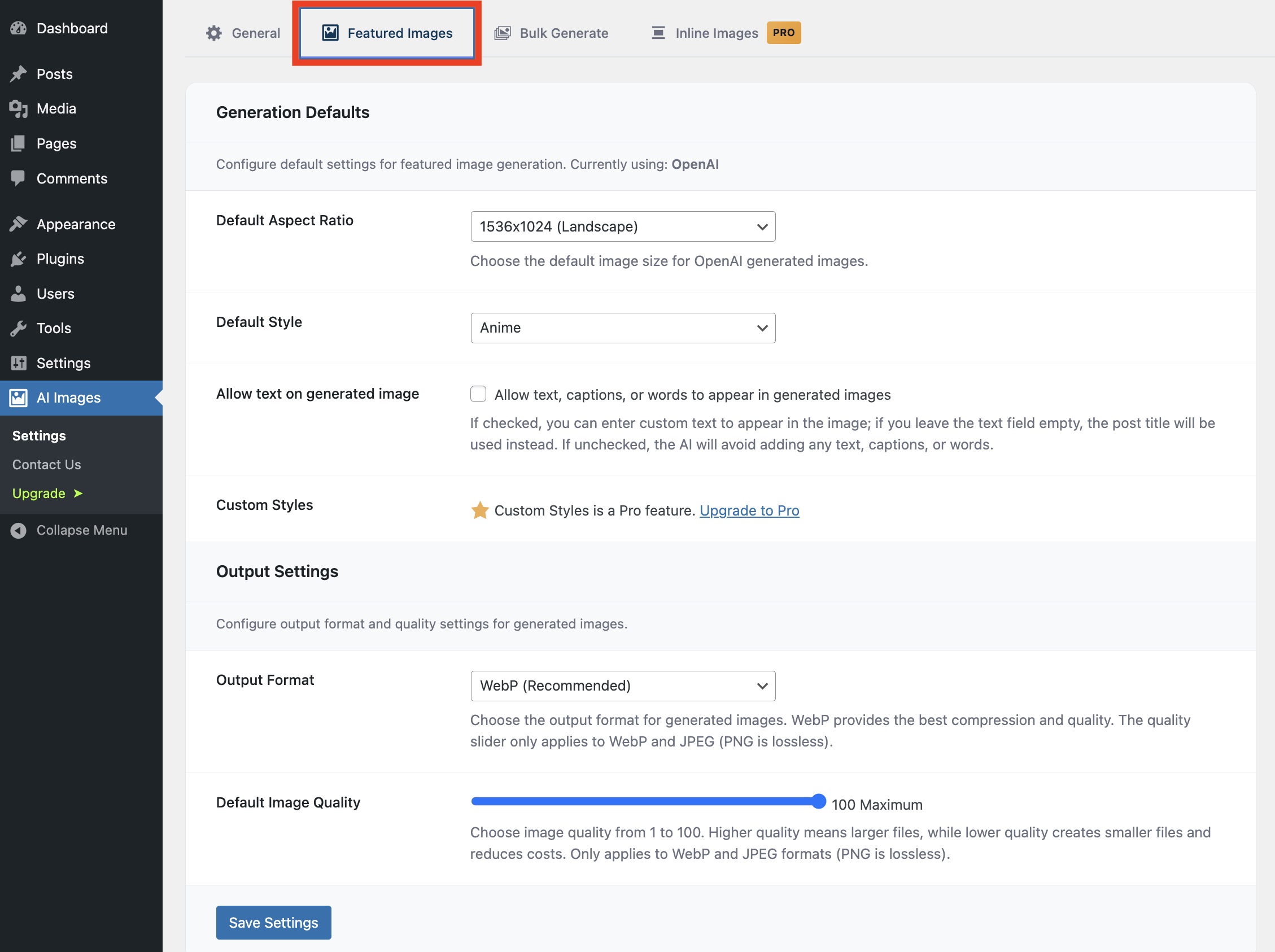Screen dimensions: 1275x952
Task: Adjust the Default Image Quality slider
Action: pyautogui.click(x=818, y=801)
